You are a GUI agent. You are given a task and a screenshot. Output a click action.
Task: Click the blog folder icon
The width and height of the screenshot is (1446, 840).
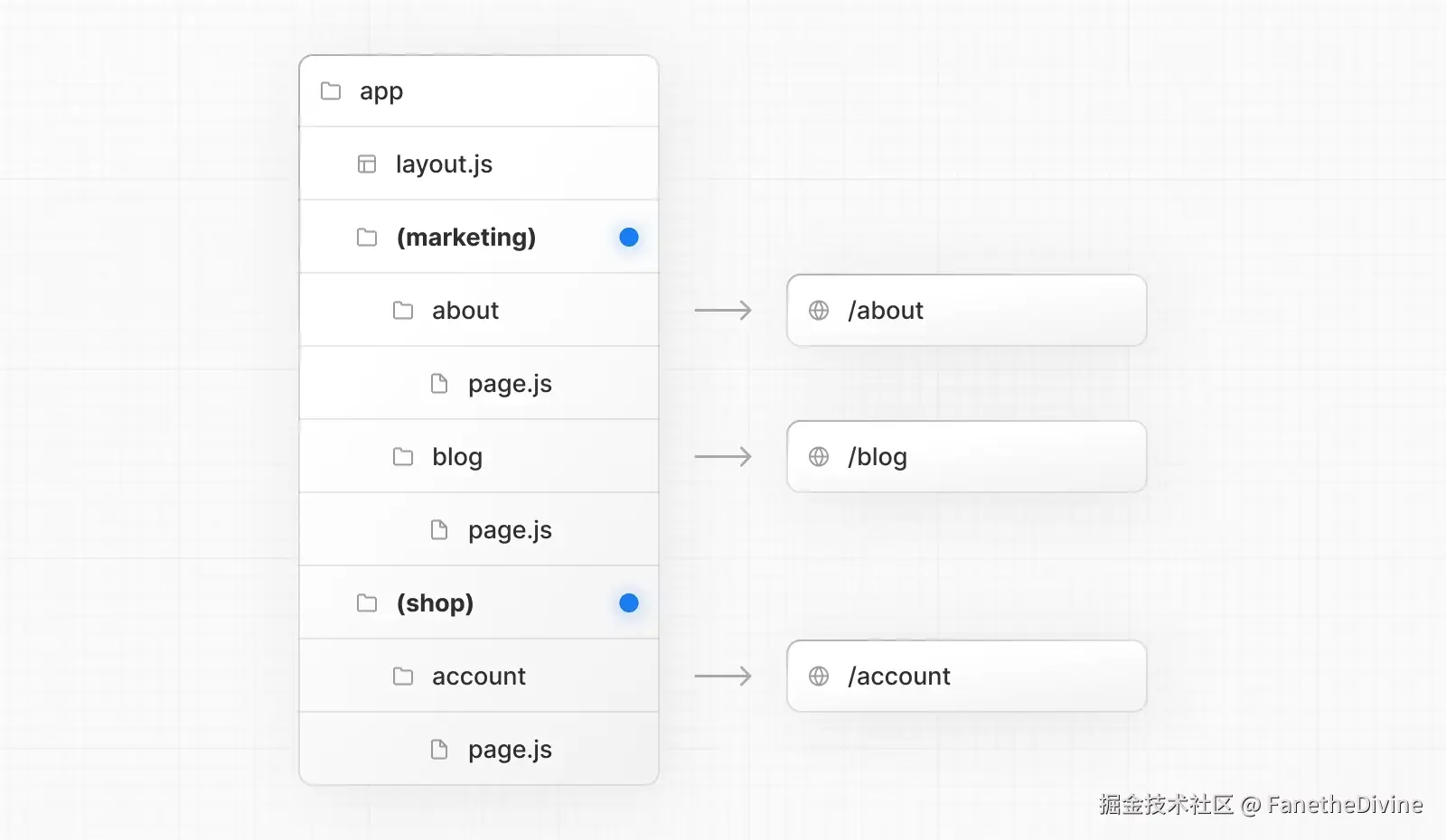(x=403, y=457)
